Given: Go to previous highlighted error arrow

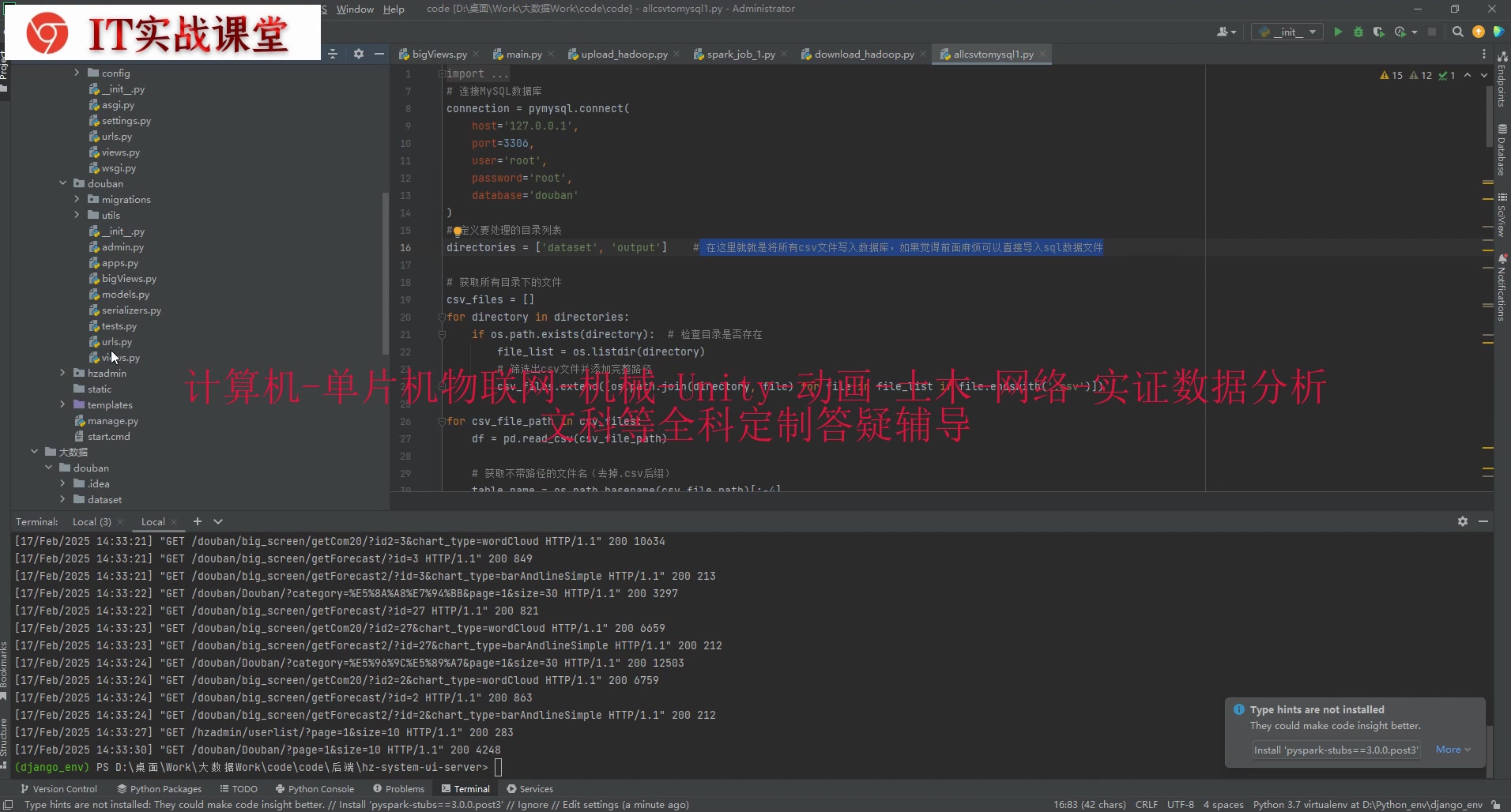Looking at the screenshot, I should click(x=1468, y=75).
